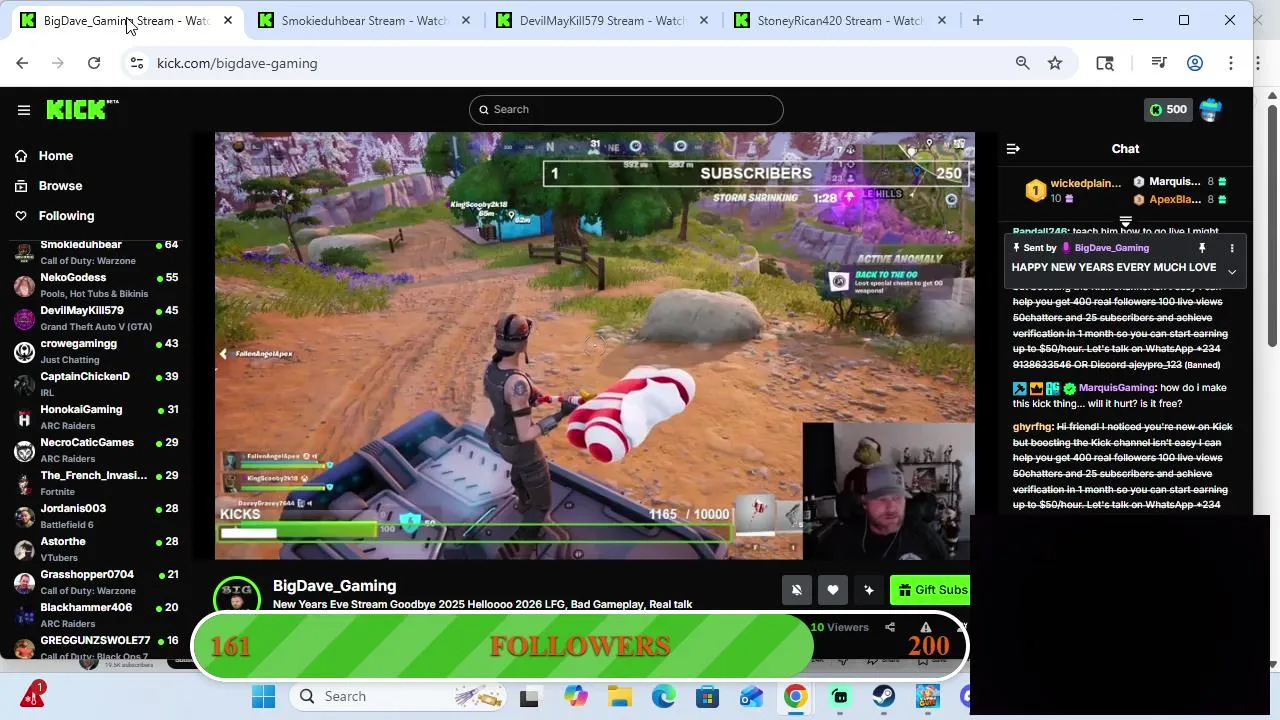Open HonokaiGaming channel in sidebar
The height and width of the screenshot is (720, 1280).
point(95,417)
